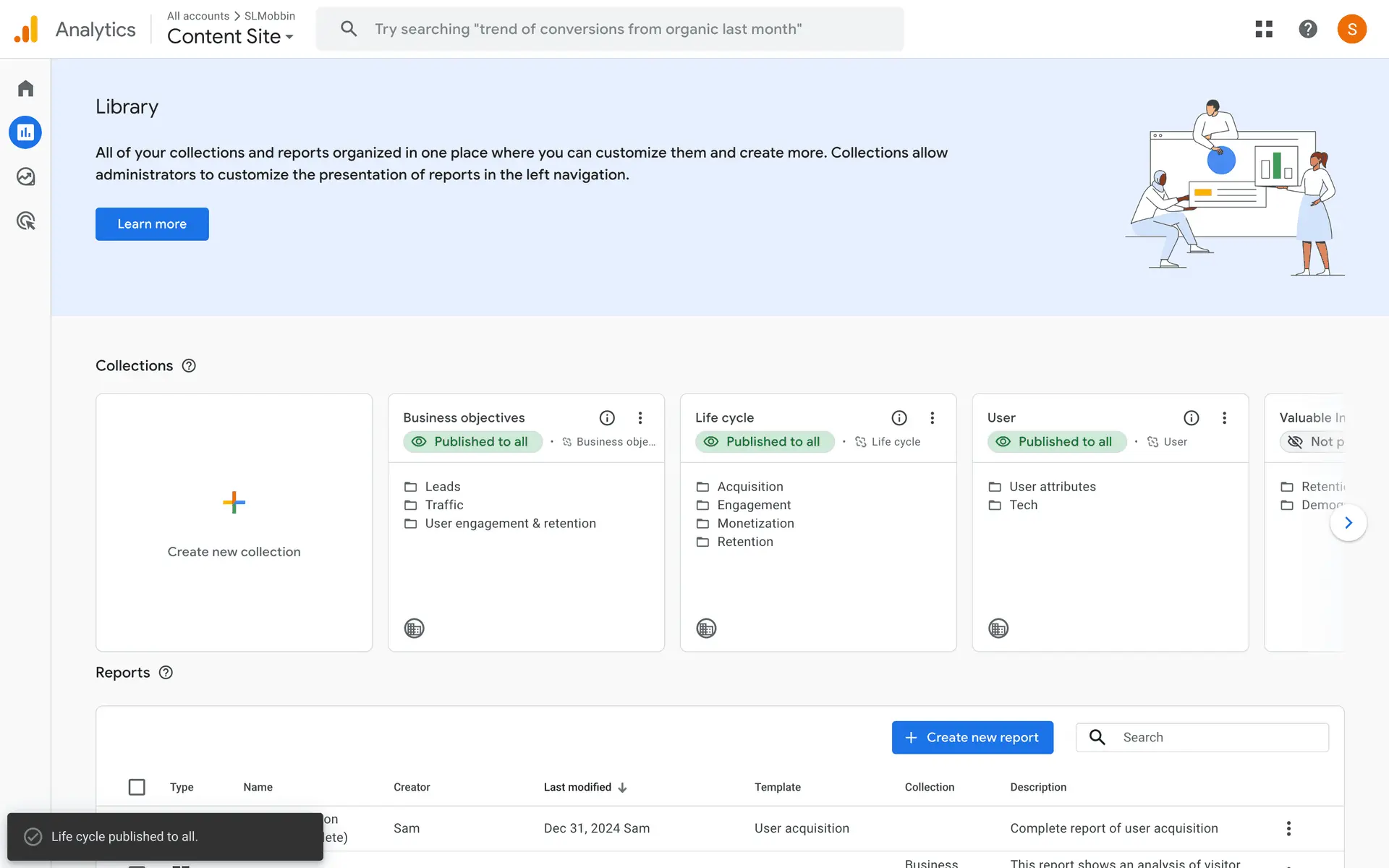Tick the select-all checkbox in reports table
The image size is (1389, 868).
(x=137, y=787)
